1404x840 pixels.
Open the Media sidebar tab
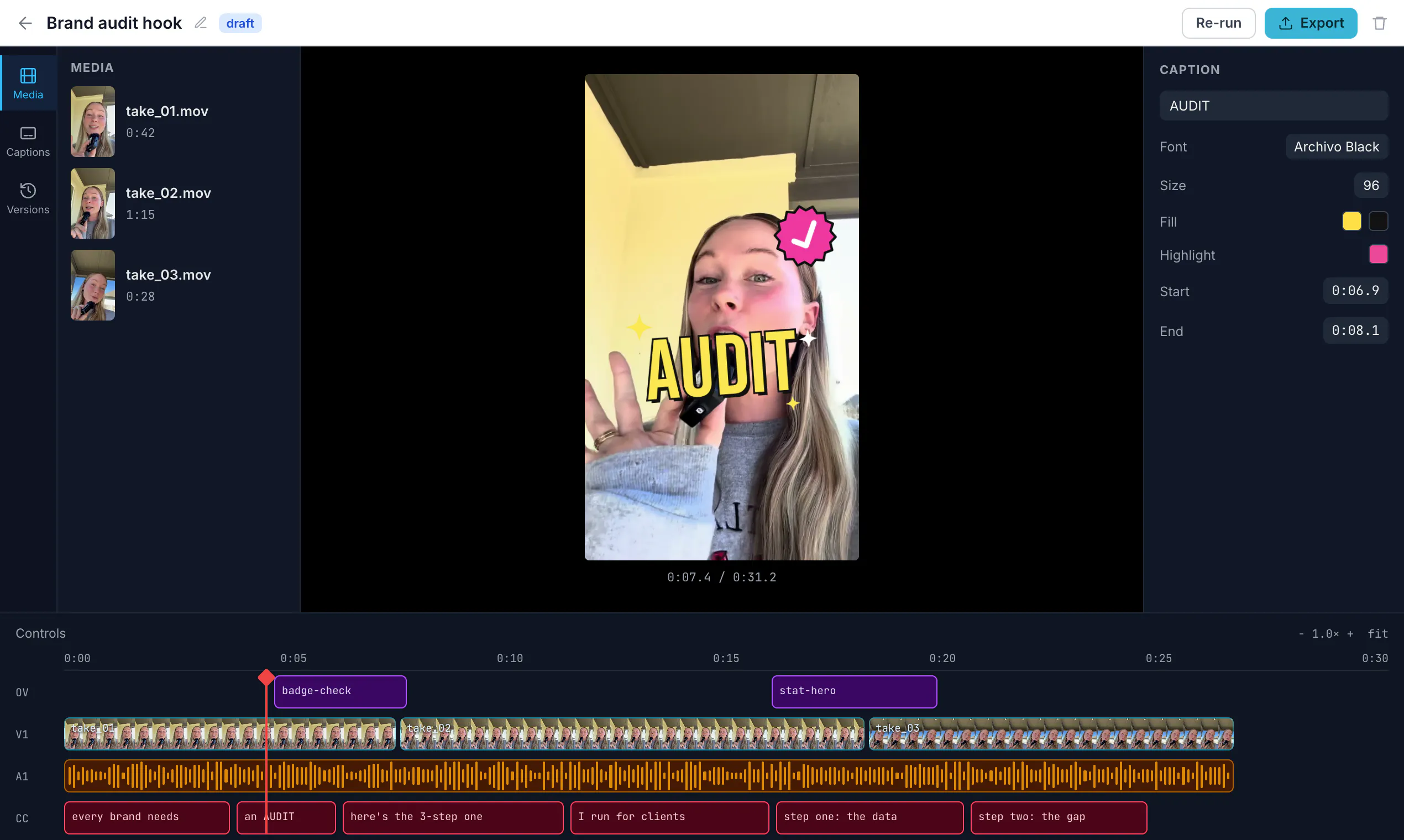pos(28,83)
